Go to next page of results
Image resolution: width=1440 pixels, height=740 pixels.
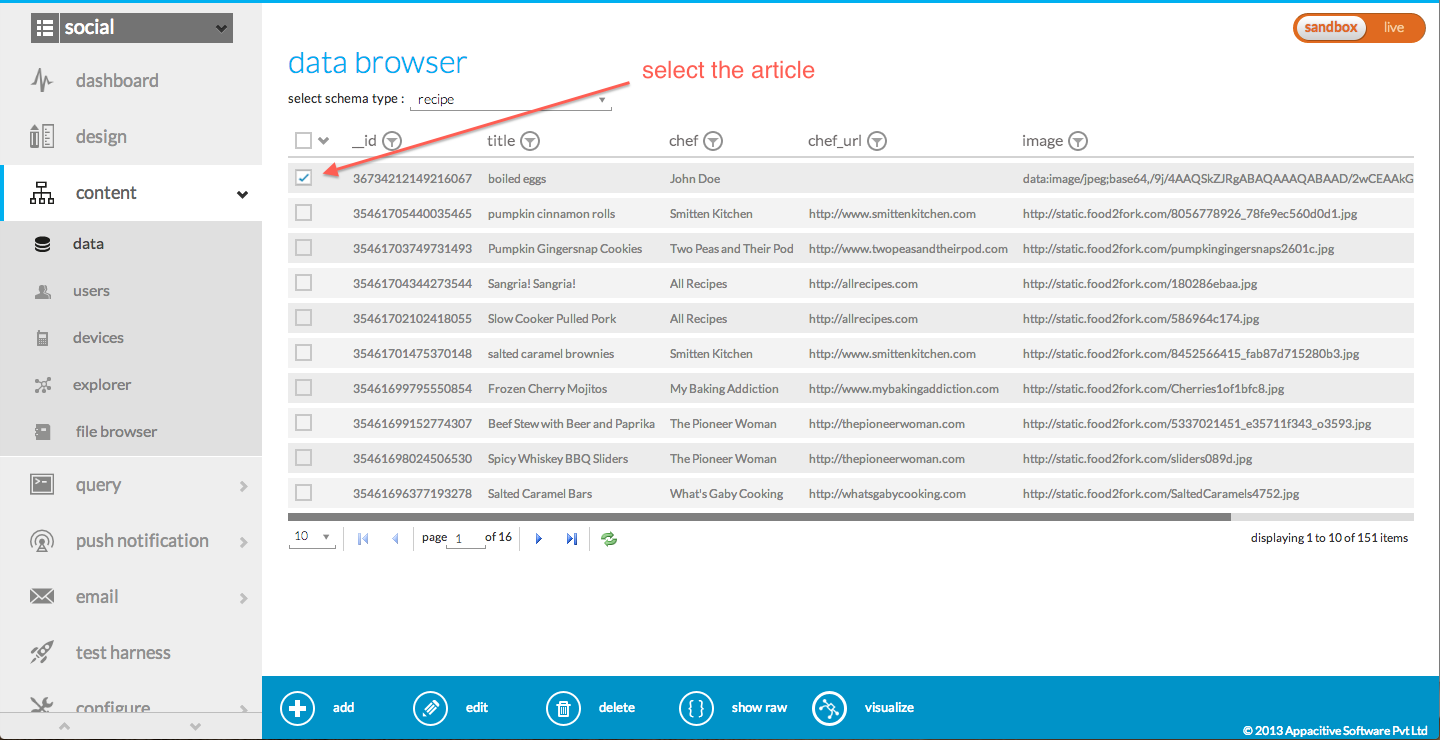pos(539,538)
